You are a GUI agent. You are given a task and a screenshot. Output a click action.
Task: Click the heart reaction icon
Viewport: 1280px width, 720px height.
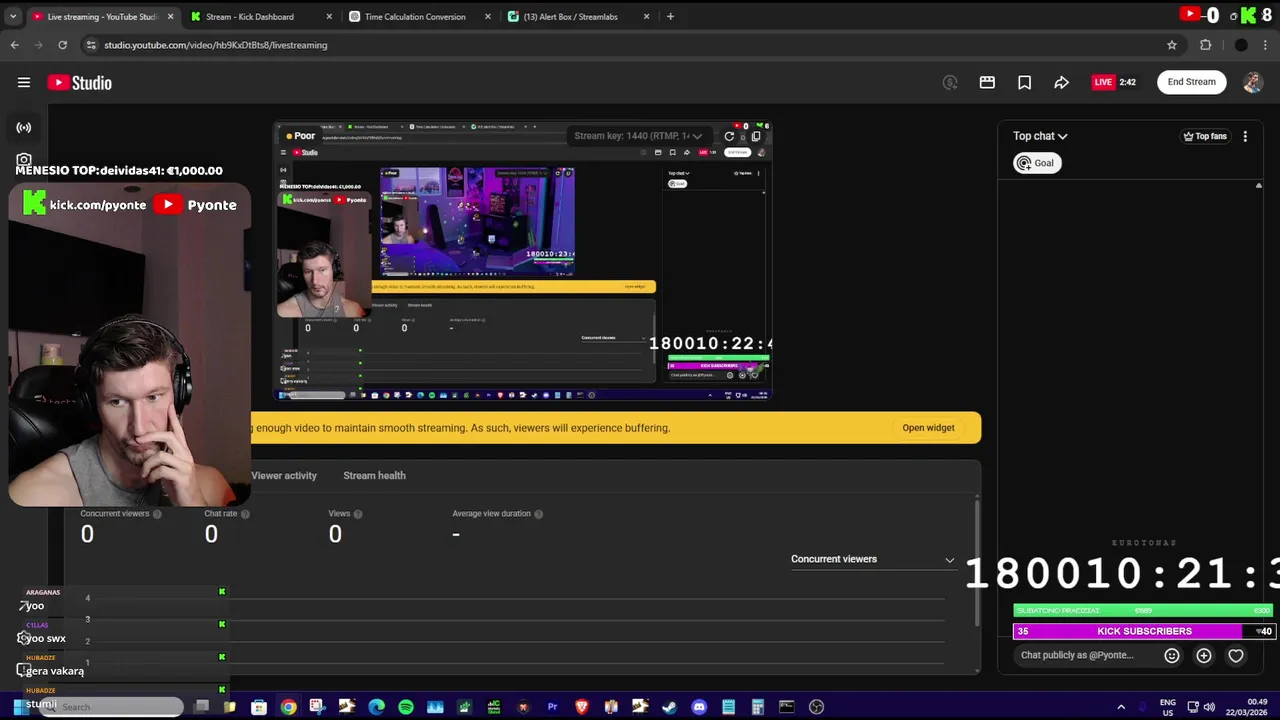point(1236,656)
